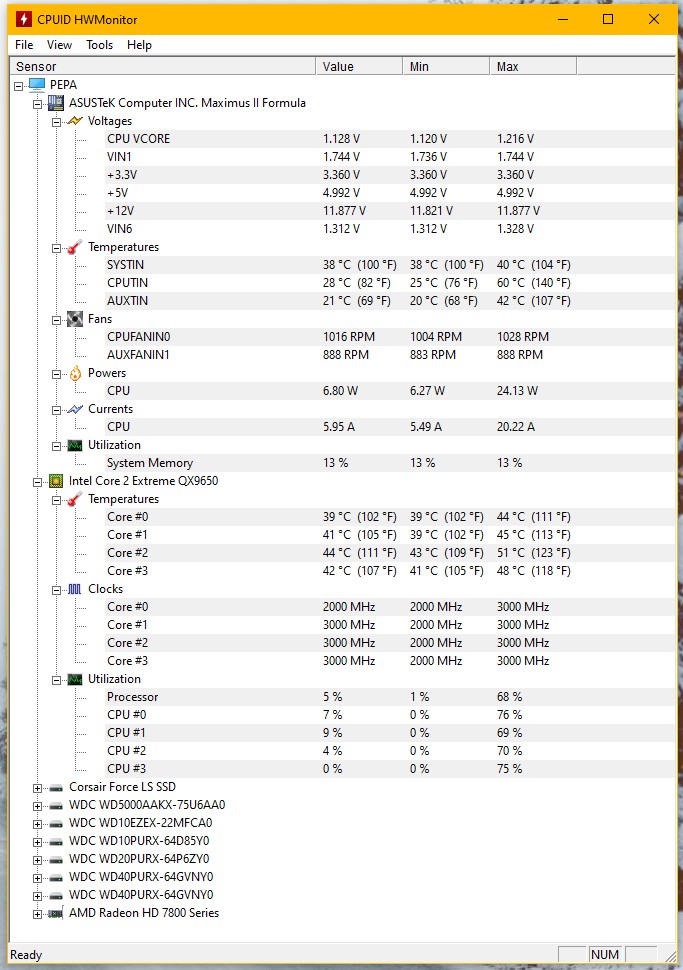
Task: Click the Clocks category icon
Action: [x=75, y=589]
